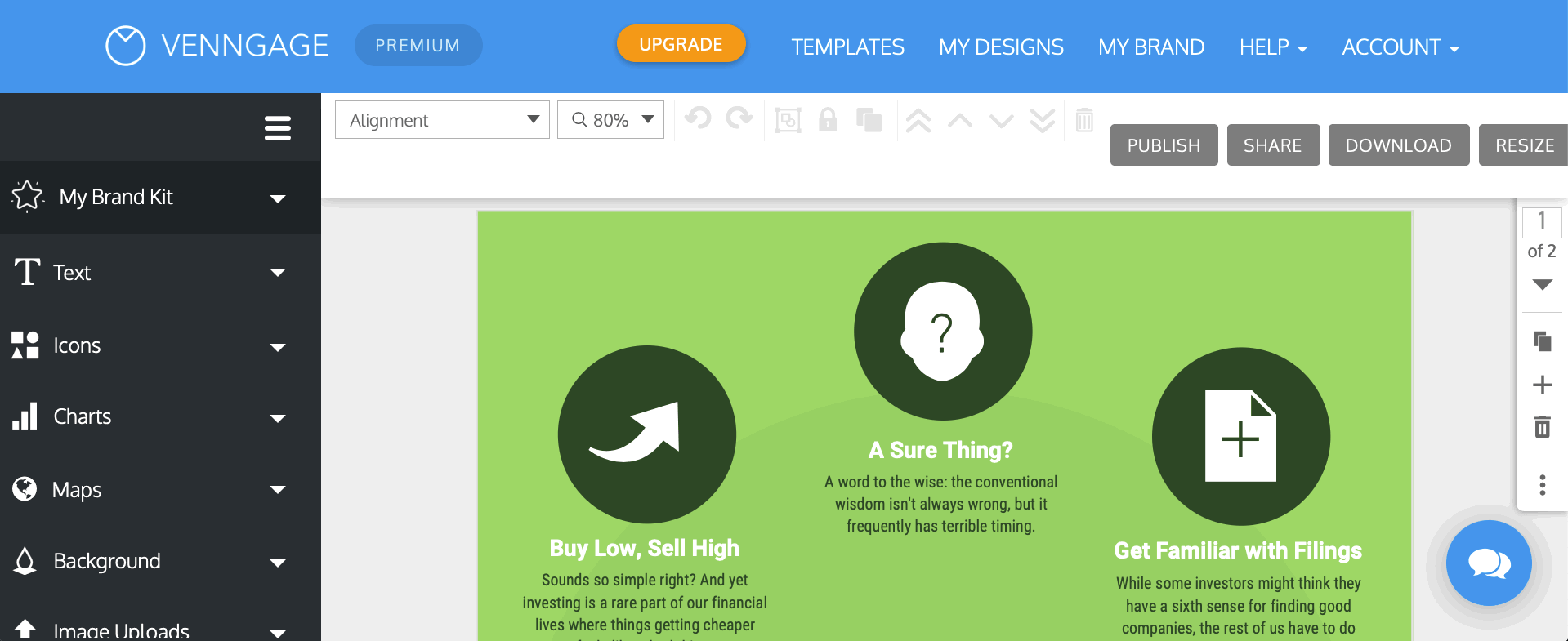Click the page number field showing 1
Viewport: 1568px width, 641px height.
[x=1542, y=221]
